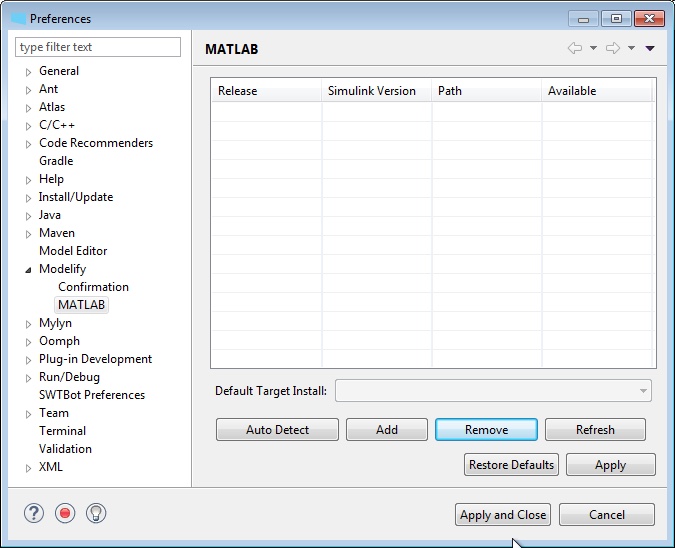Screen dimensions: 675x548
Task: Expand the Atlas tree node
Action: pos(28,108)
